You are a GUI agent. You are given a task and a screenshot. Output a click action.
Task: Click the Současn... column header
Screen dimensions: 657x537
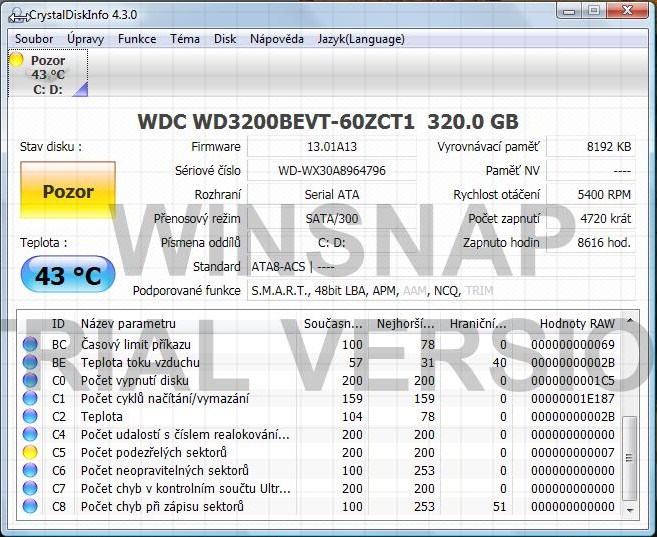(x=332, y=323)
